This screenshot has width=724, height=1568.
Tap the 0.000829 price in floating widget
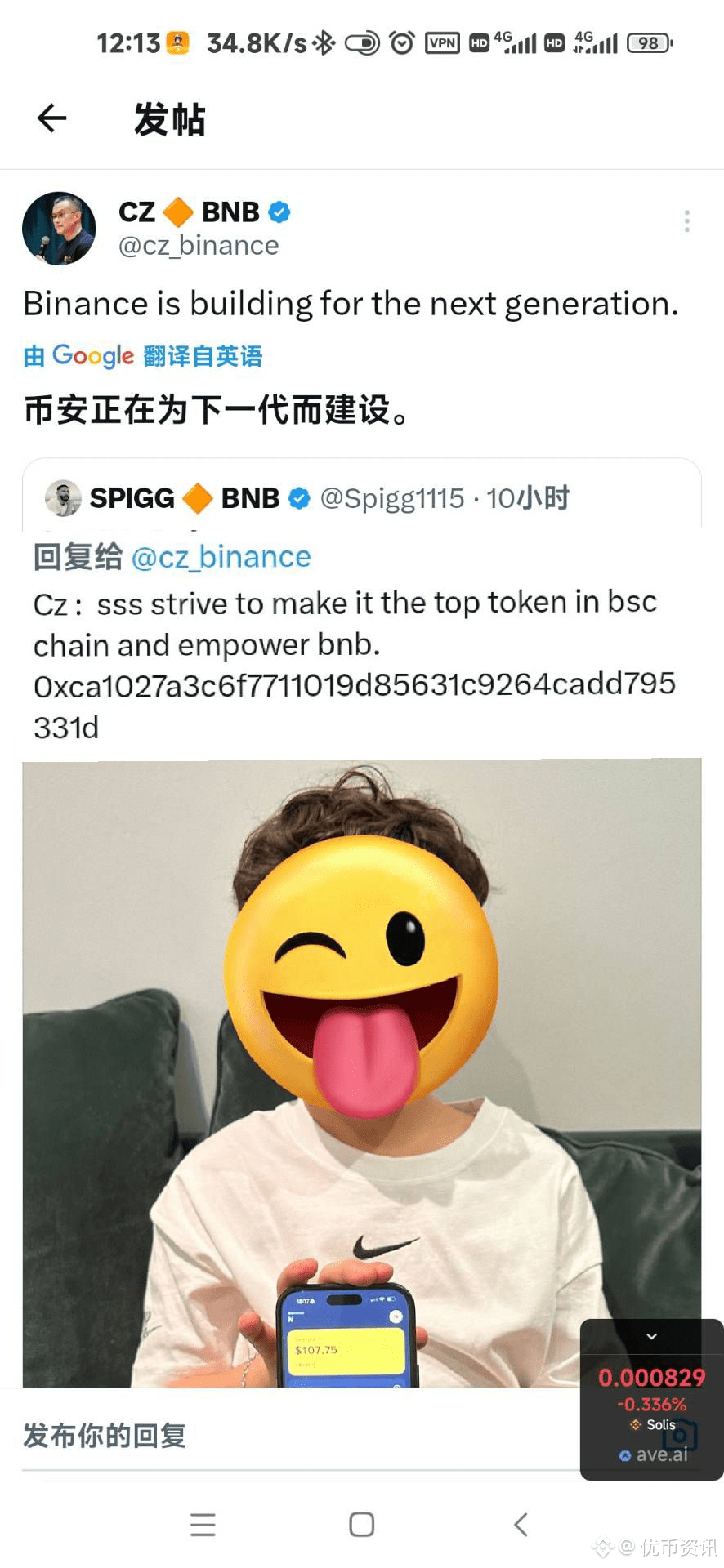pyautogui.click(x=651, y=1378)
